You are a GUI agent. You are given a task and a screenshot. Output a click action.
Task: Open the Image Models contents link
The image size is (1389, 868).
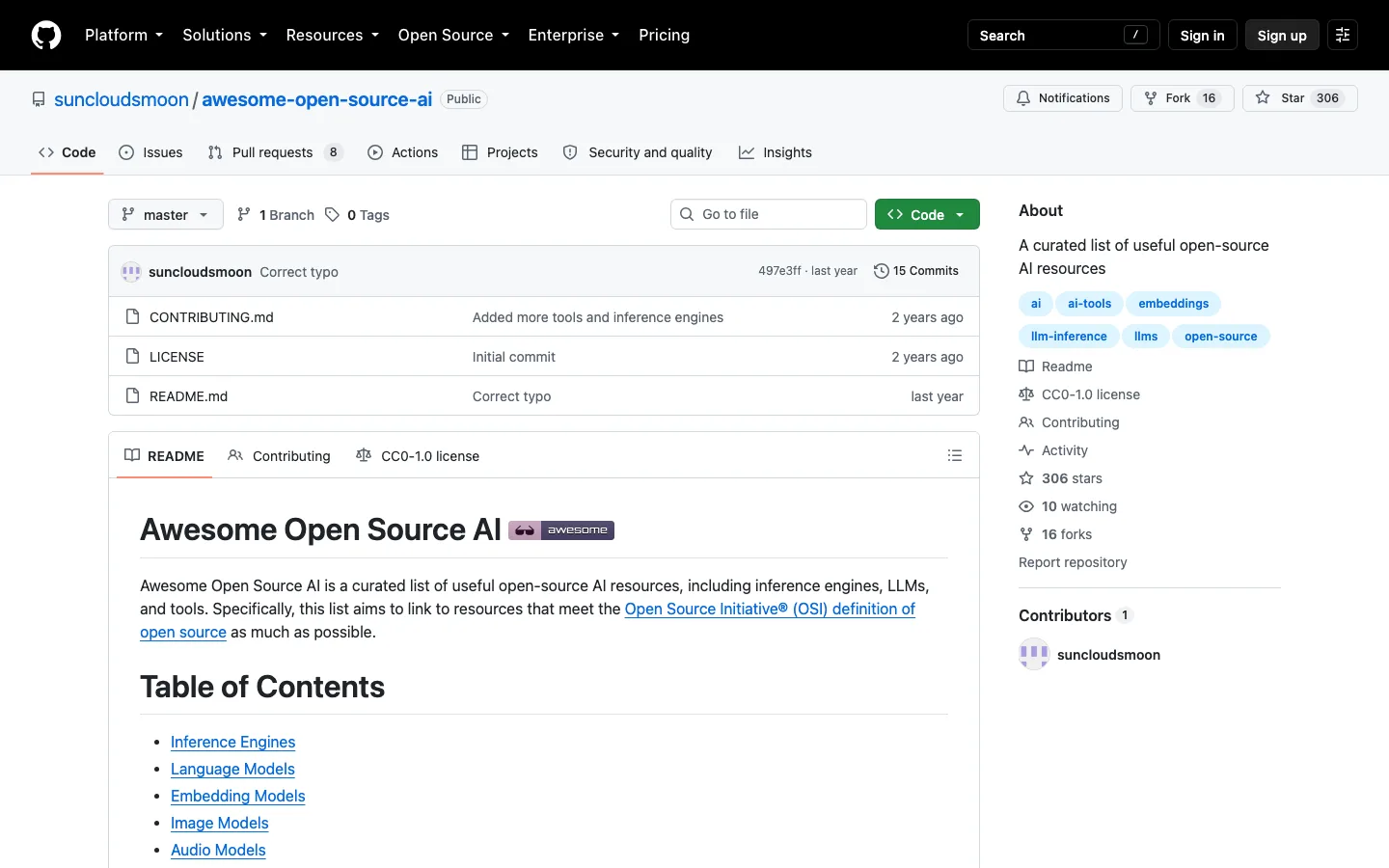[220, 823]
